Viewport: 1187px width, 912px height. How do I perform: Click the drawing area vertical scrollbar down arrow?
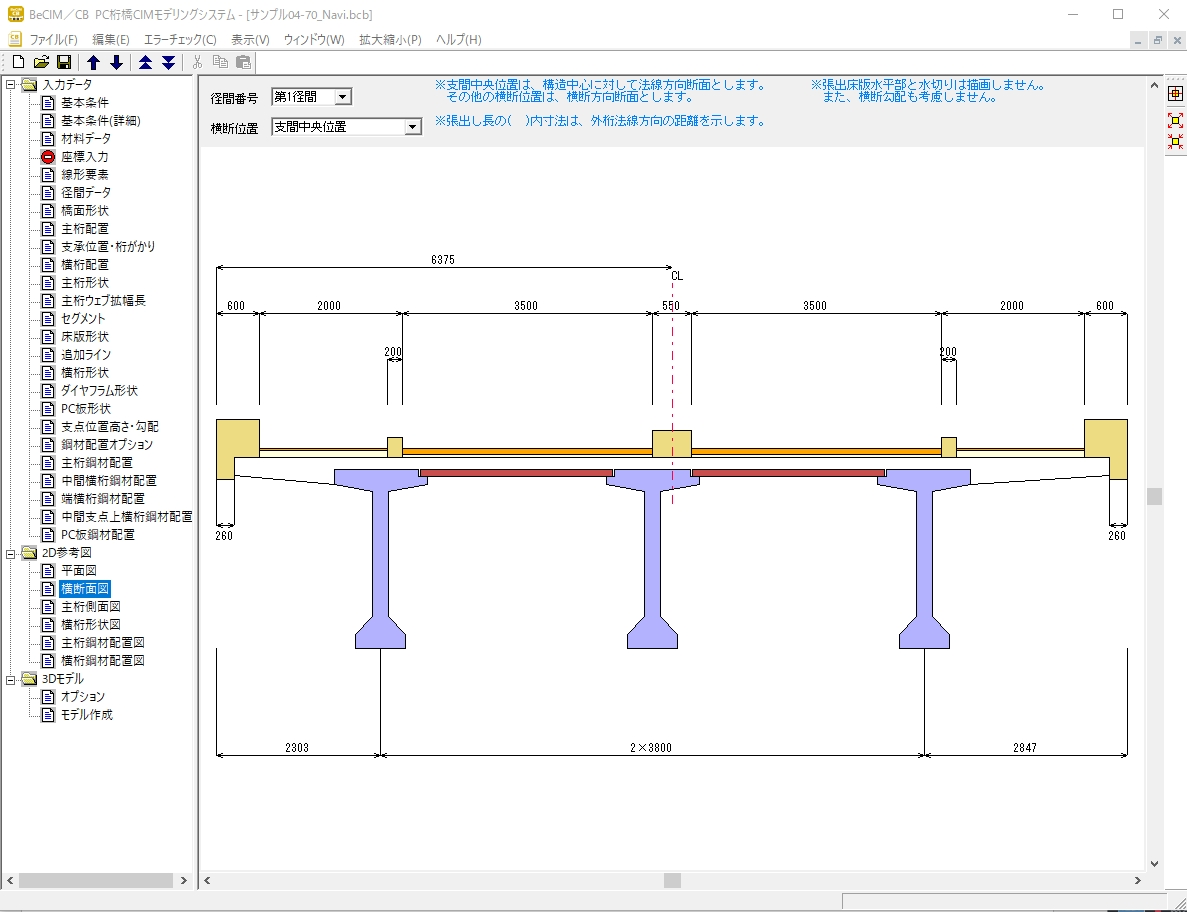1155,863
